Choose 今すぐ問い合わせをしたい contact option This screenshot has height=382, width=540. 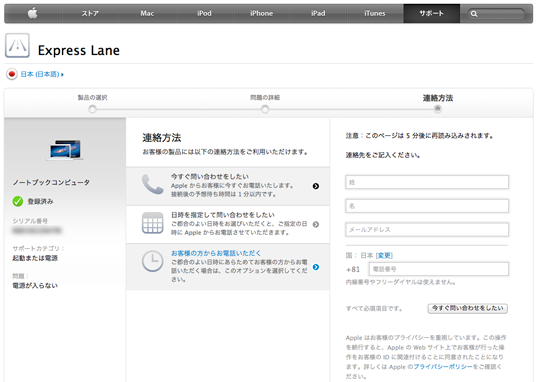228,186
